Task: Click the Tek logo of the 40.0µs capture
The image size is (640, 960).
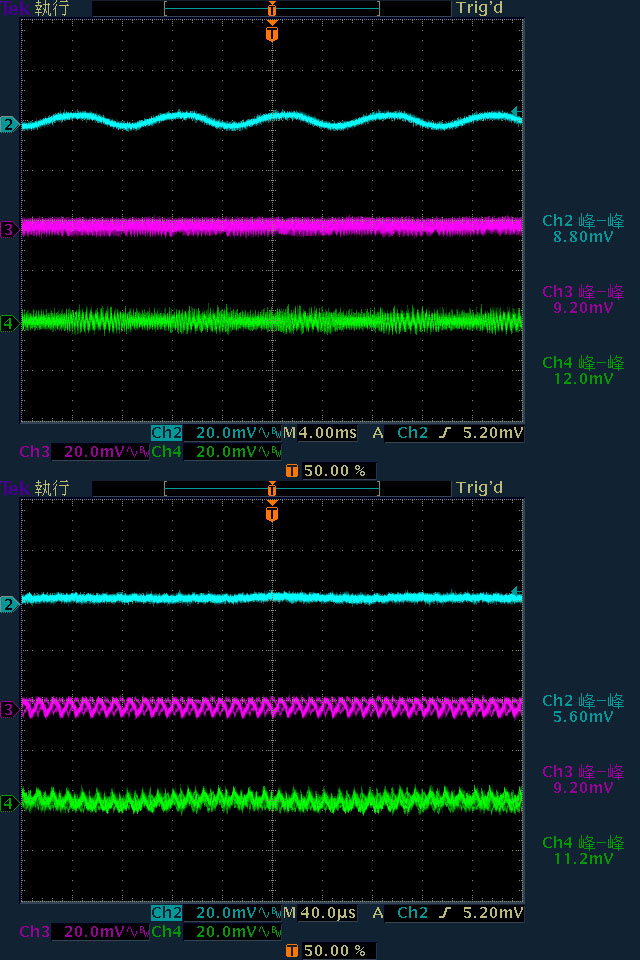Action: [15, 488]
